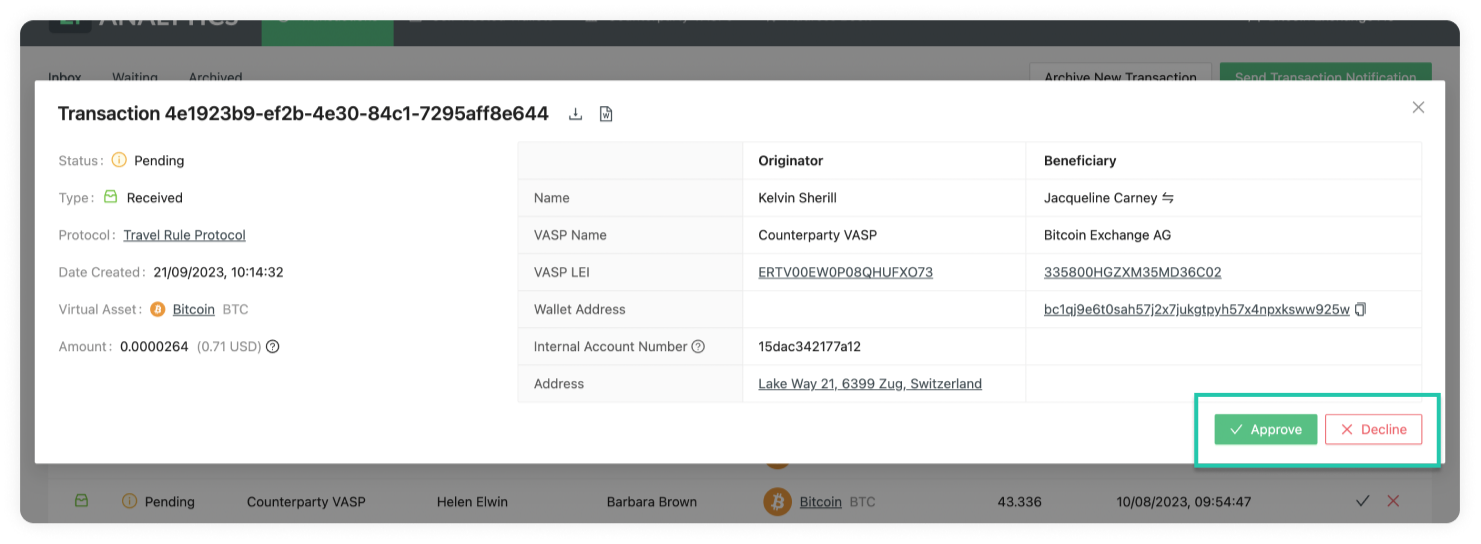Open the Travel Rule Protocol link
The width and height of the screenshot is (1481, 544).
point(184,235)
